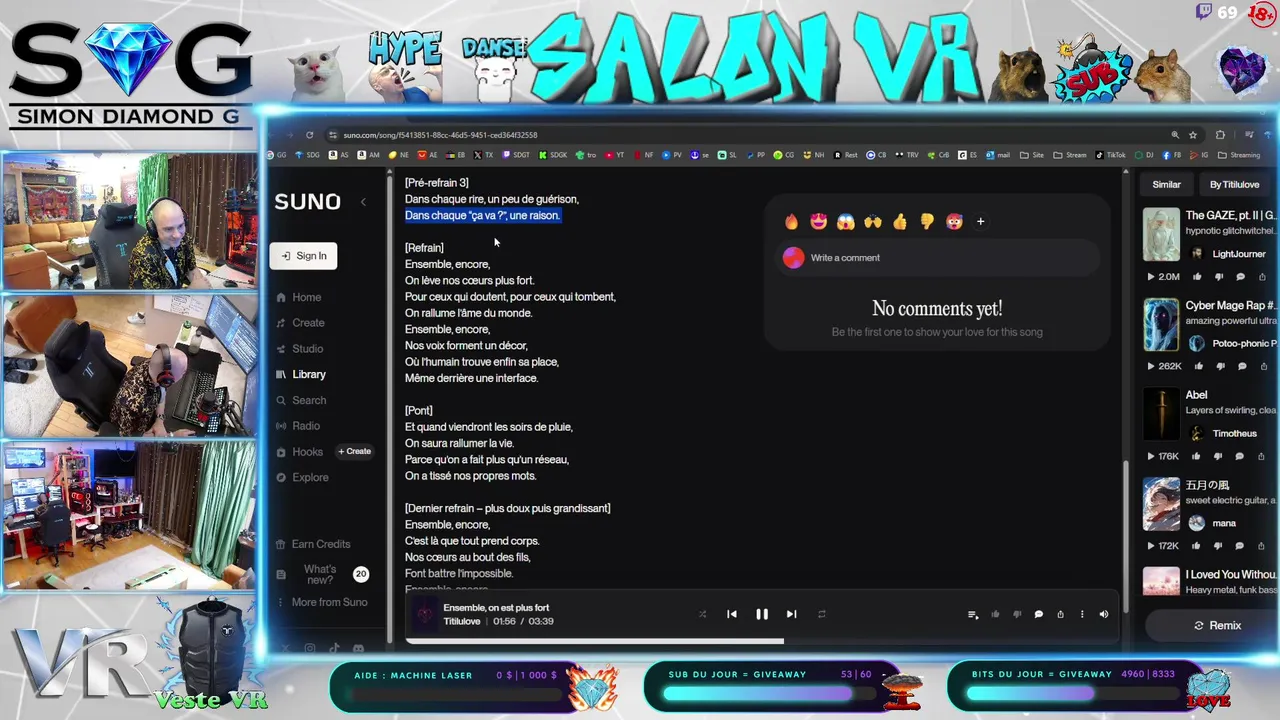Like the Abel song
The height and width of the screenshot is (720, 1280).
point(1198,456)
